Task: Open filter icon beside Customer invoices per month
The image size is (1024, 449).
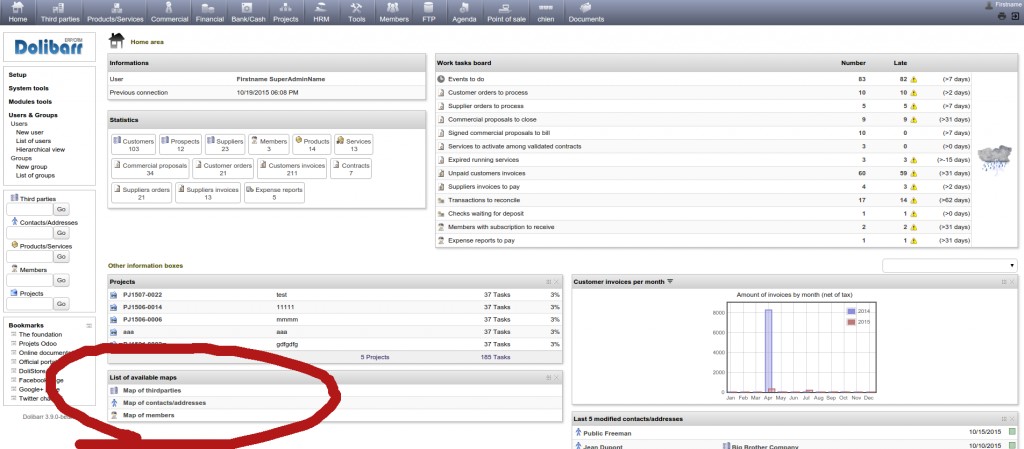Action: point(671,281)
